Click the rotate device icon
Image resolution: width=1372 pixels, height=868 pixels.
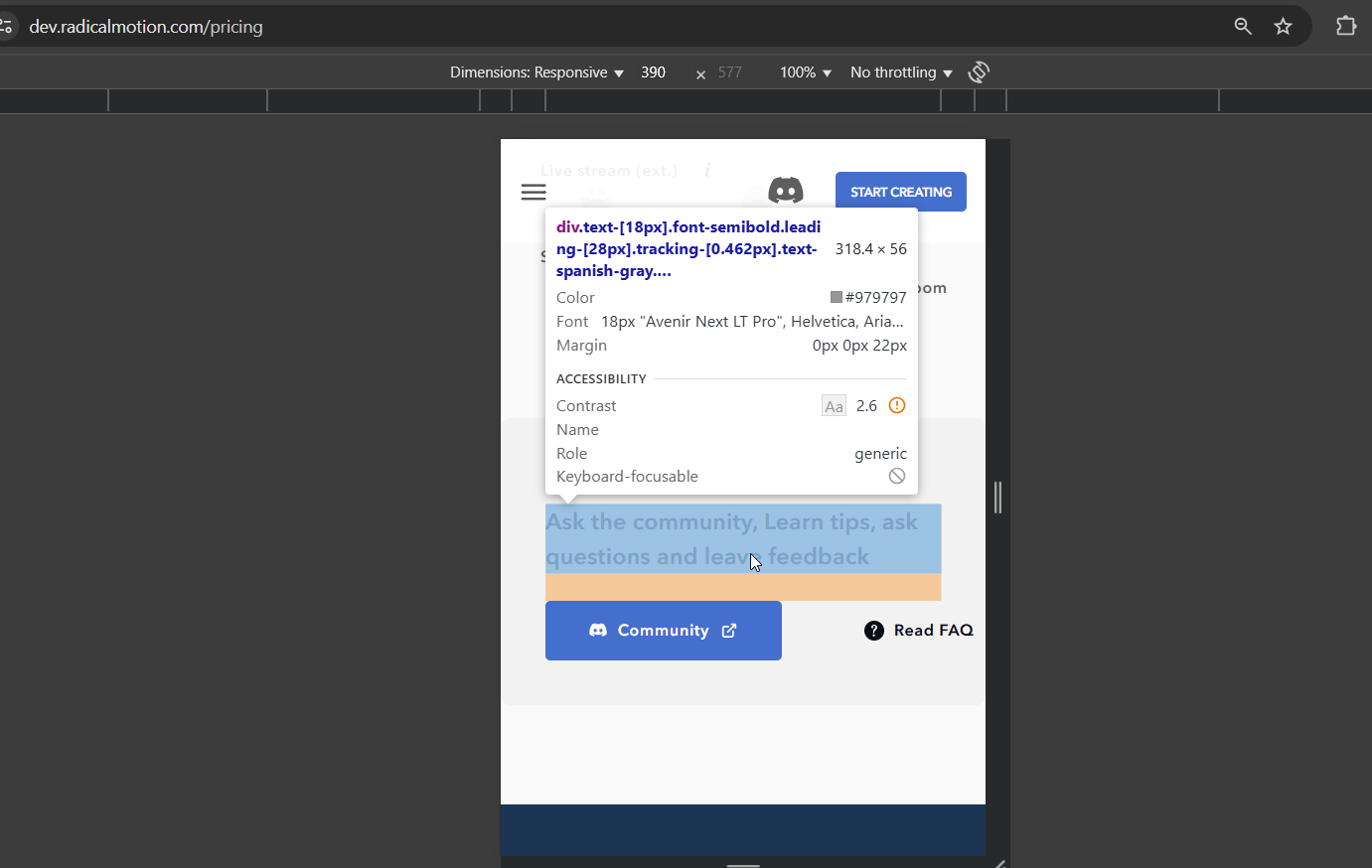979,72
